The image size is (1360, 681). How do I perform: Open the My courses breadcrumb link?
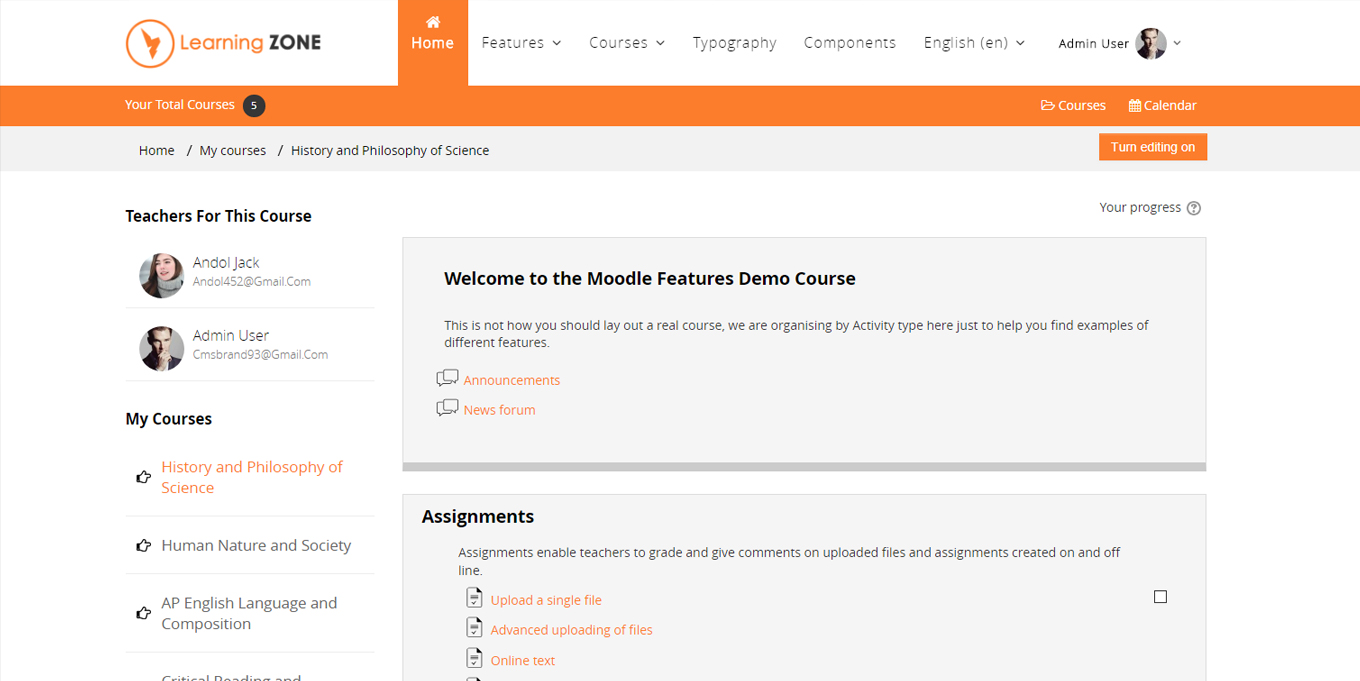coord(232,149)
